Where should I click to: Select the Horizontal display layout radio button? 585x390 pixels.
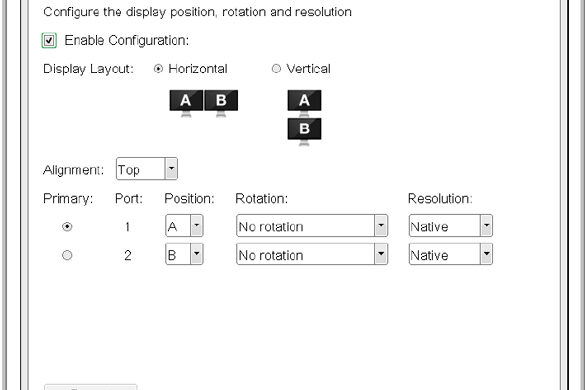[158, 69]
